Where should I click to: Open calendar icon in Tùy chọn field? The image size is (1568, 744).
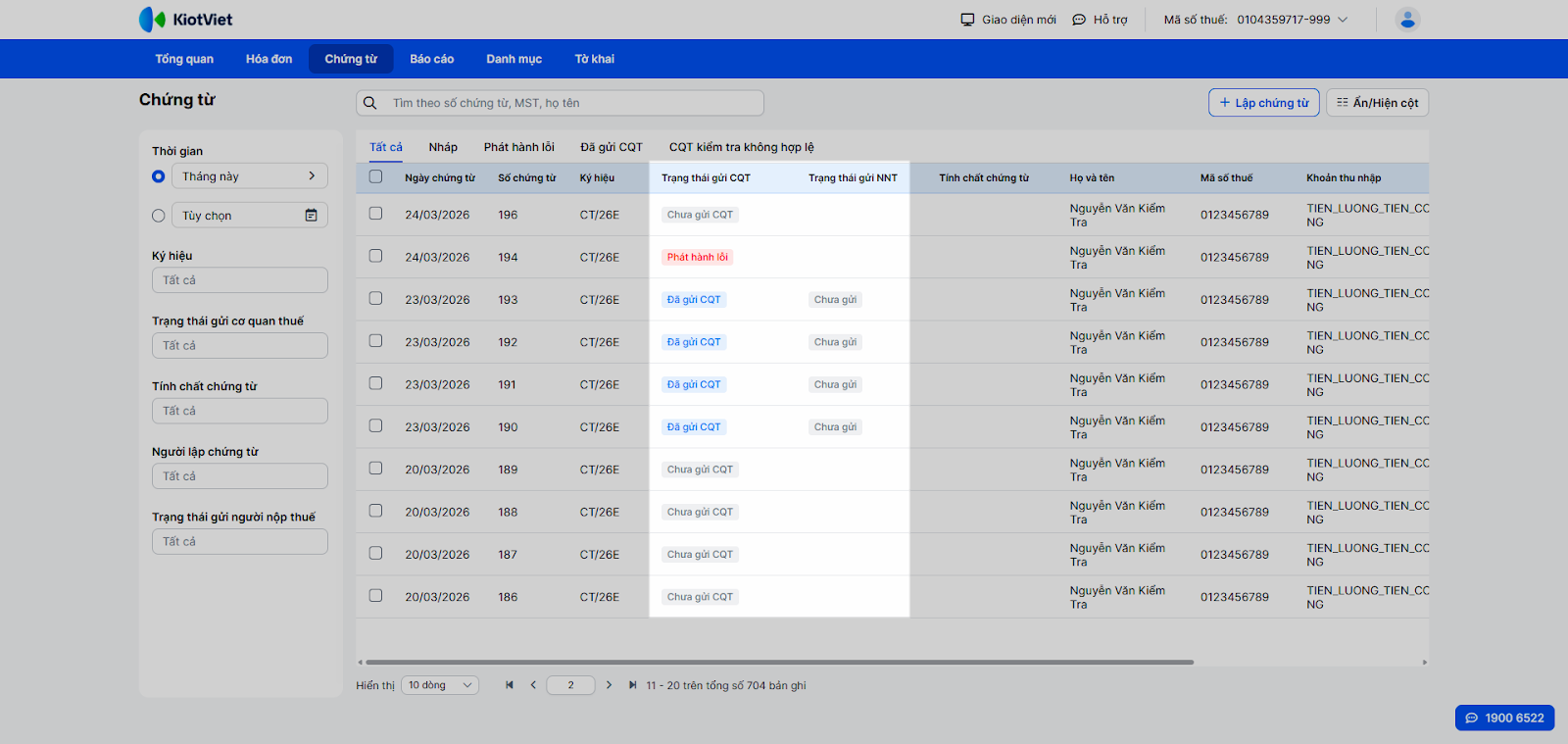click(x=311, y=216)
